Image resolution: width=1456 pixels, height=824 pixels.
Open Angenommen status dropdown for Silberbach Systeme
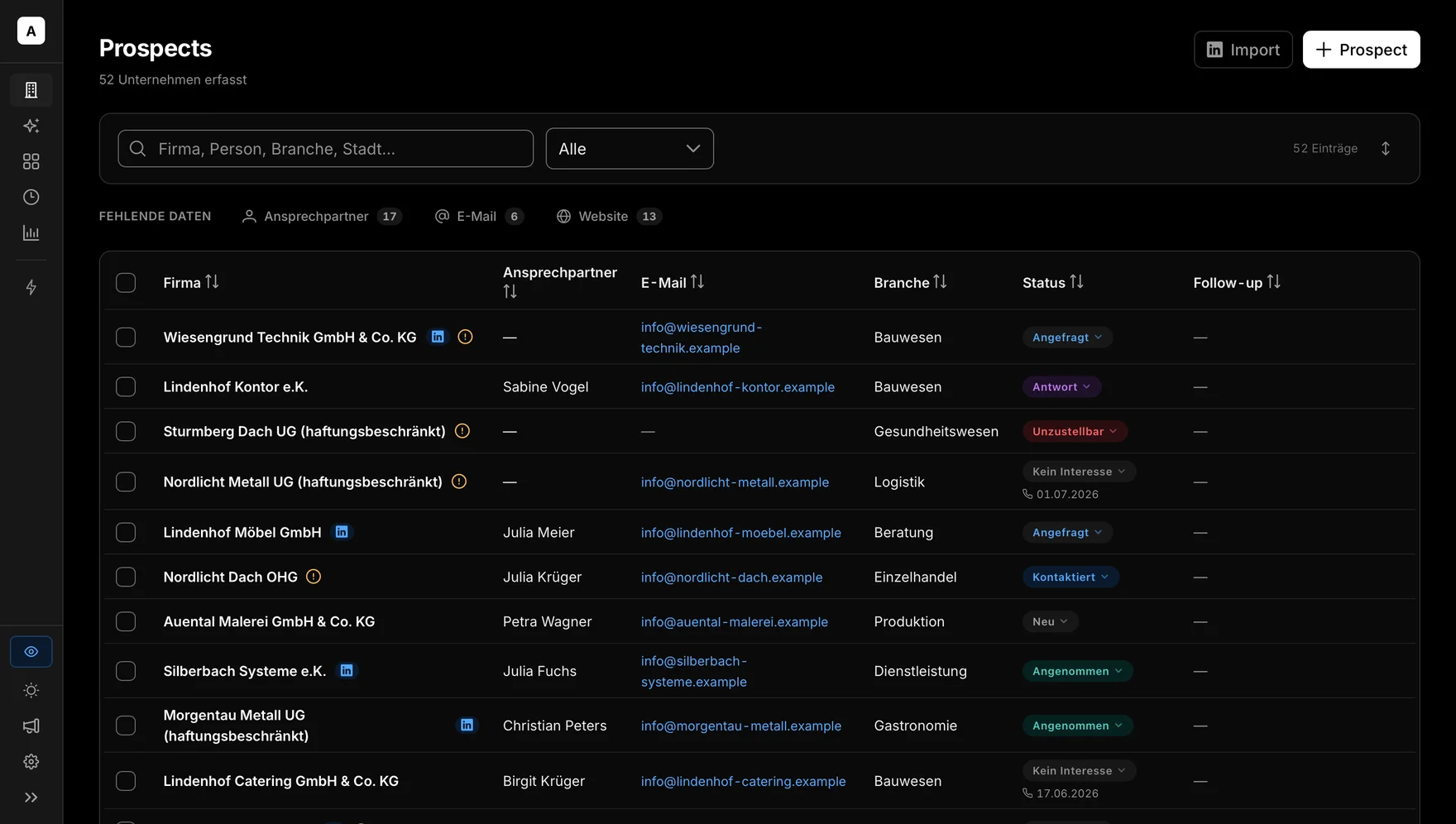pos(1077,670)
